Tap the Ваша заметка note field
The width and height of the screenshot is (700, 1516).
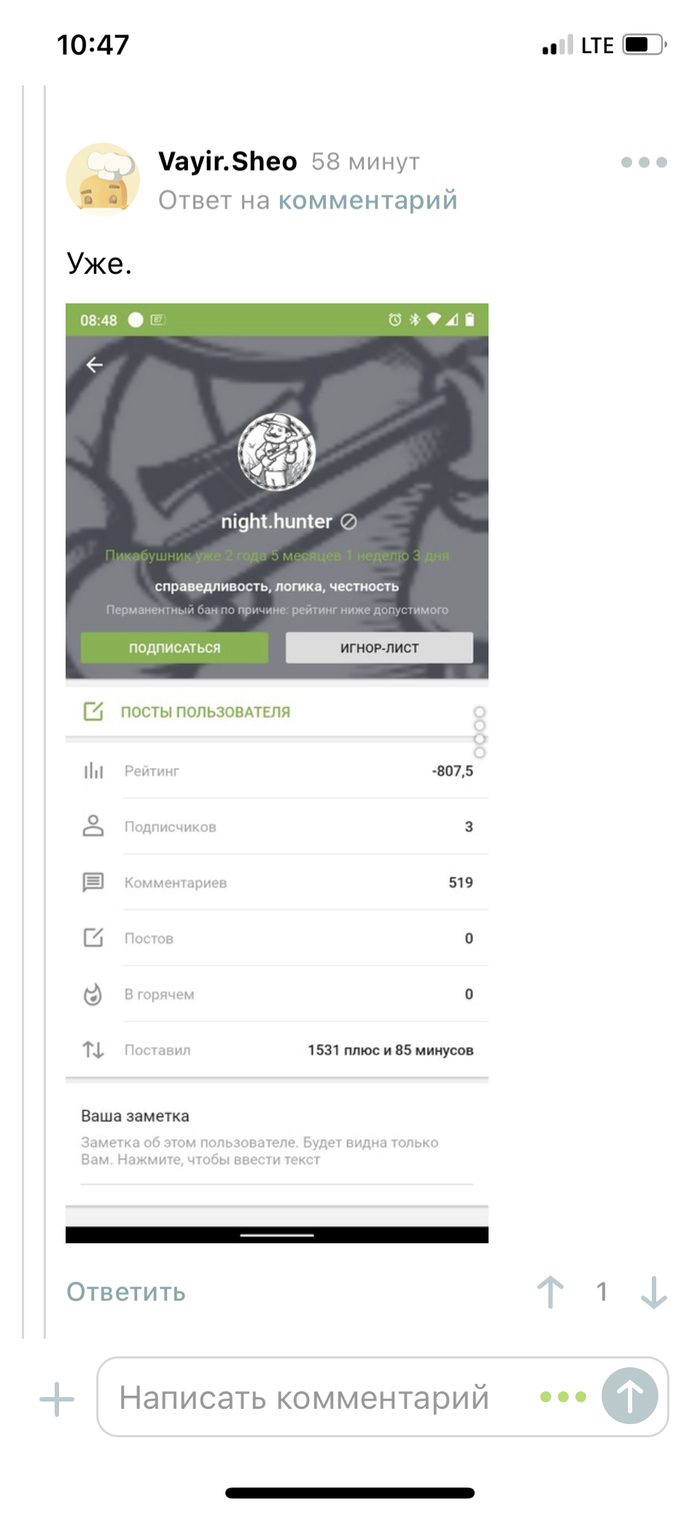277,1138
